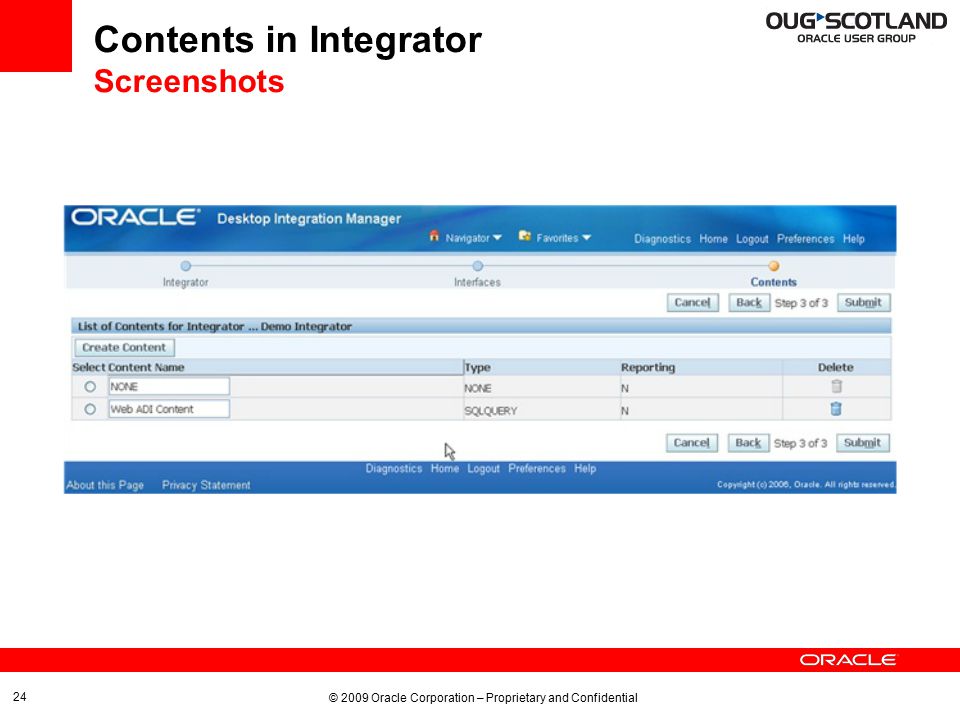
Task: Open Preferences link in the footer
Action: coord(537,468)
